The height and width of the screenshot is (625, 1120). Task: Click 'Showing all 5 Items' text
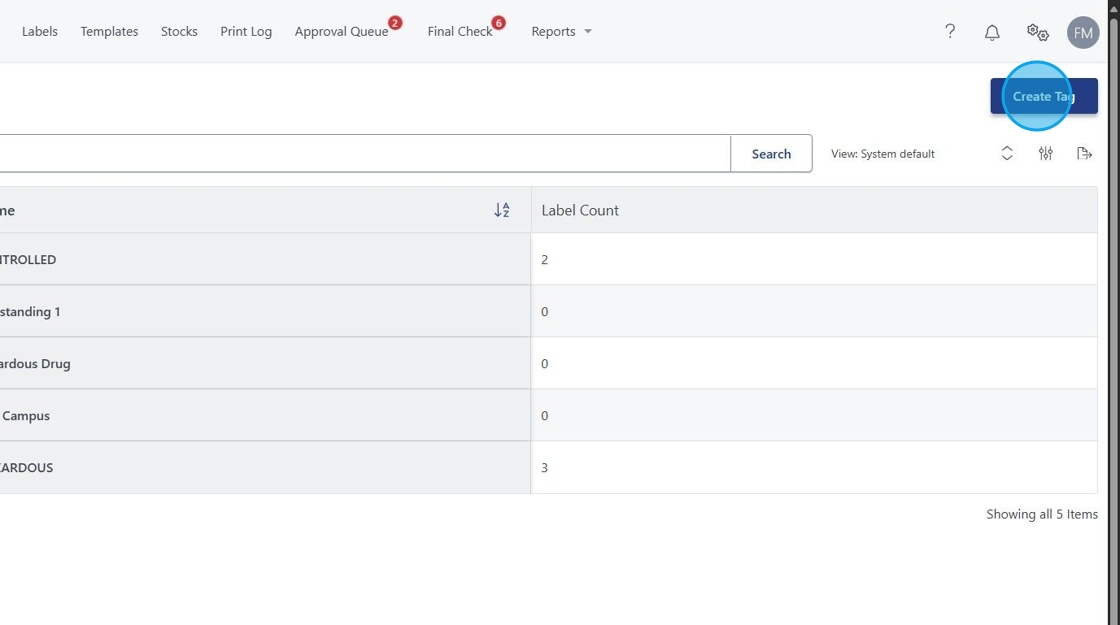[x=1041, y=514]
